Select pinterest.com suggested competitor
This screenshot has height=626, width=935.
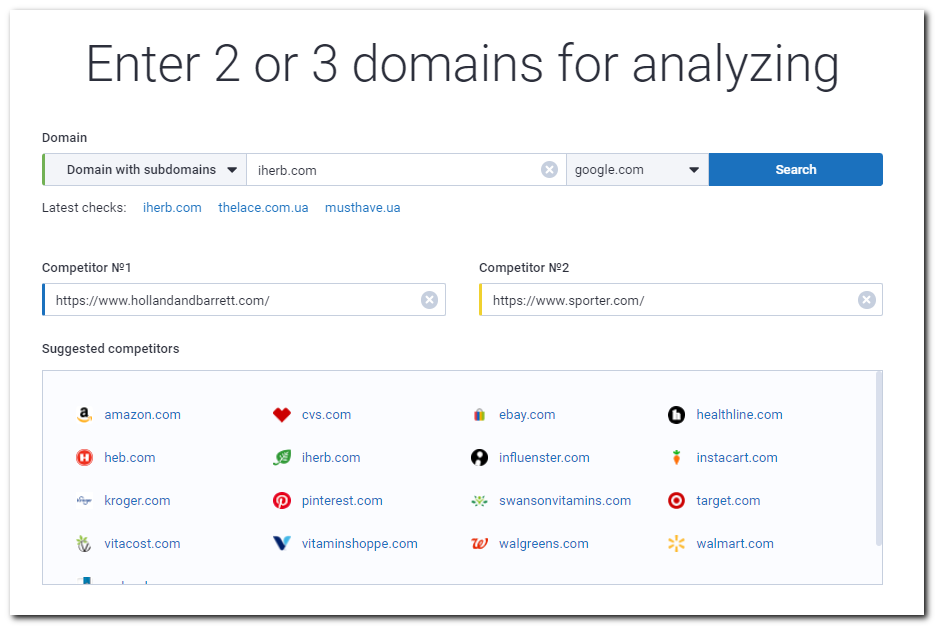[x=342, y=500]
